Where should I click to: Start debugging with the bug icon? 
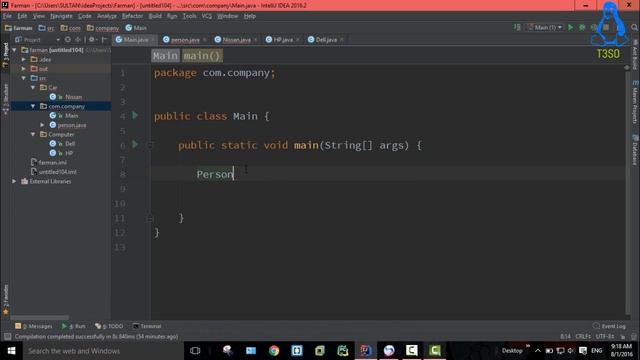(582, 27)
